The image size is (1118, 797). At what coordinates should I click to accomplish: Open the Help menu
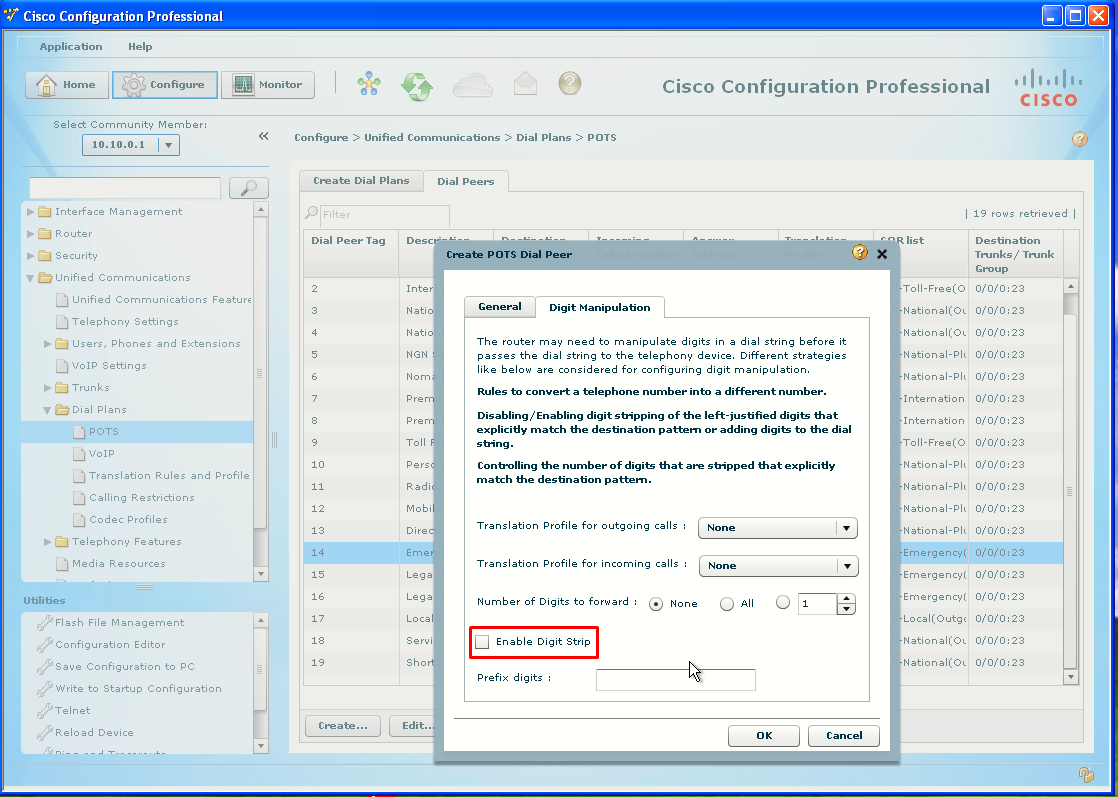(x=140, y=46)
